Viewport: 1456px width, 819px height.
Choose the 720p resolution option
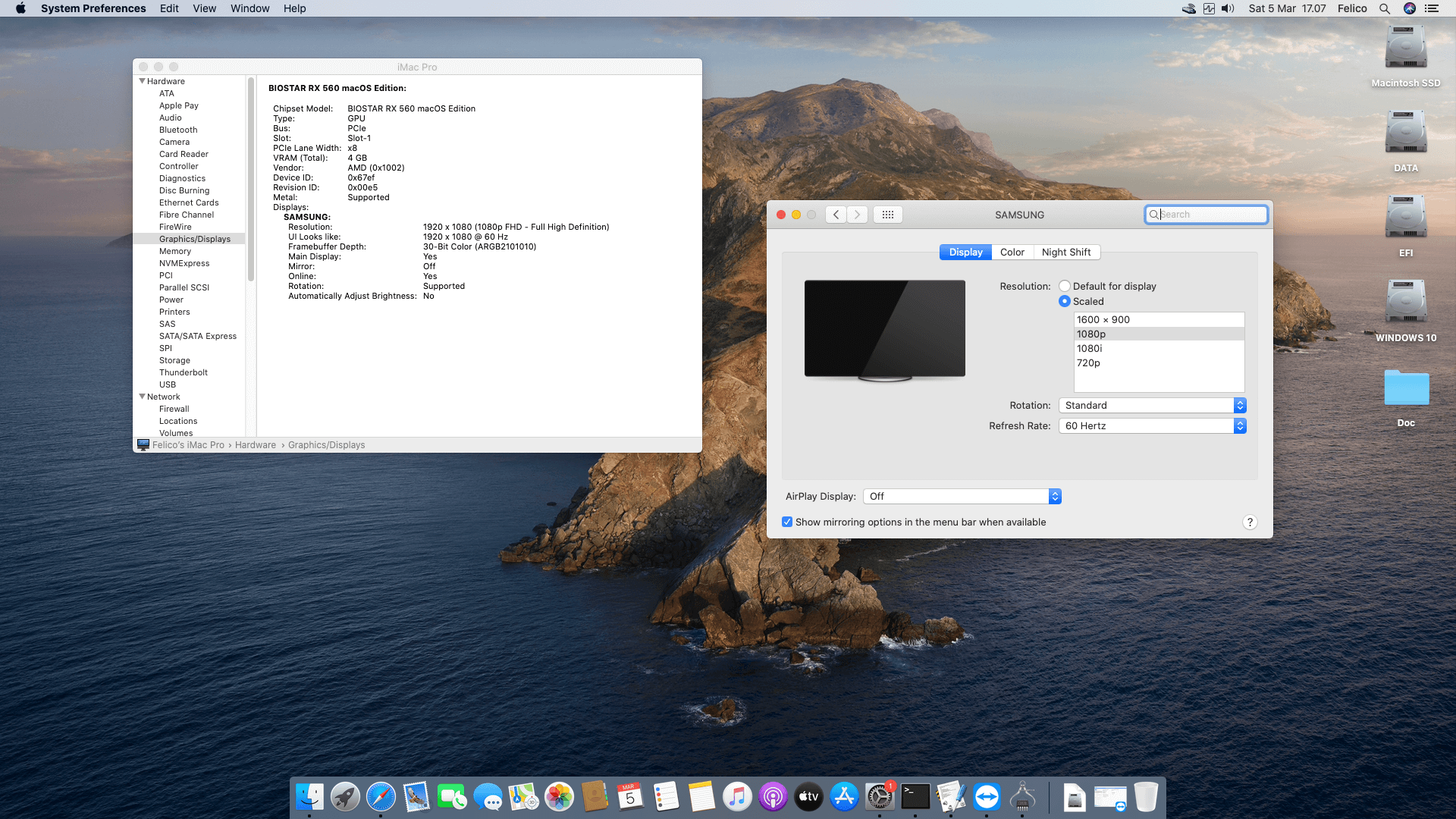[x=1088, y=362]
